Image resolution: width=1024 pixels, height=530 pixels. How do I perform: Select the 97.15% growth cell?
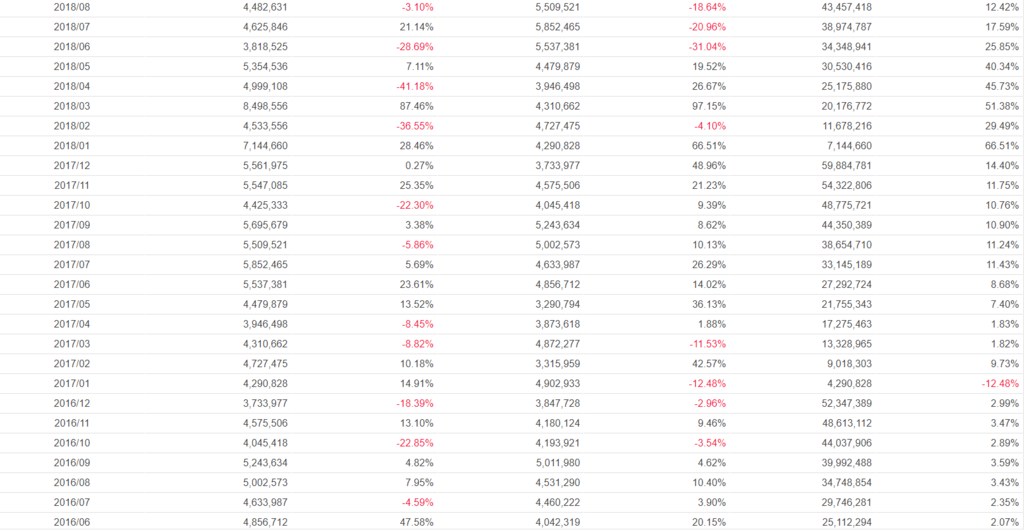point(708,106)
